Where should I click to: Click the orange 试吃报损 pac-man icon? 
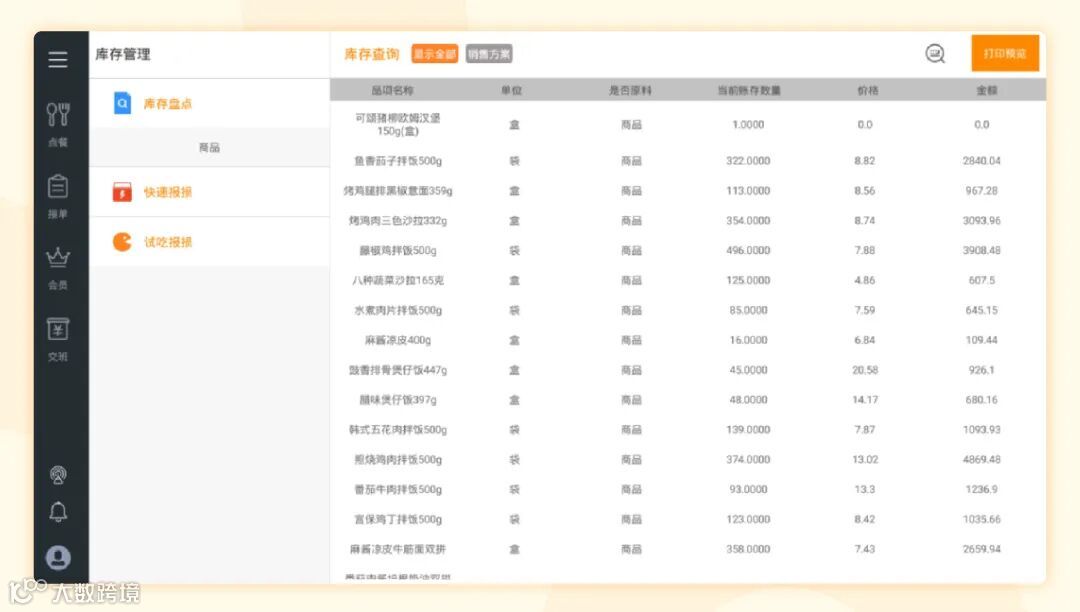122,242
